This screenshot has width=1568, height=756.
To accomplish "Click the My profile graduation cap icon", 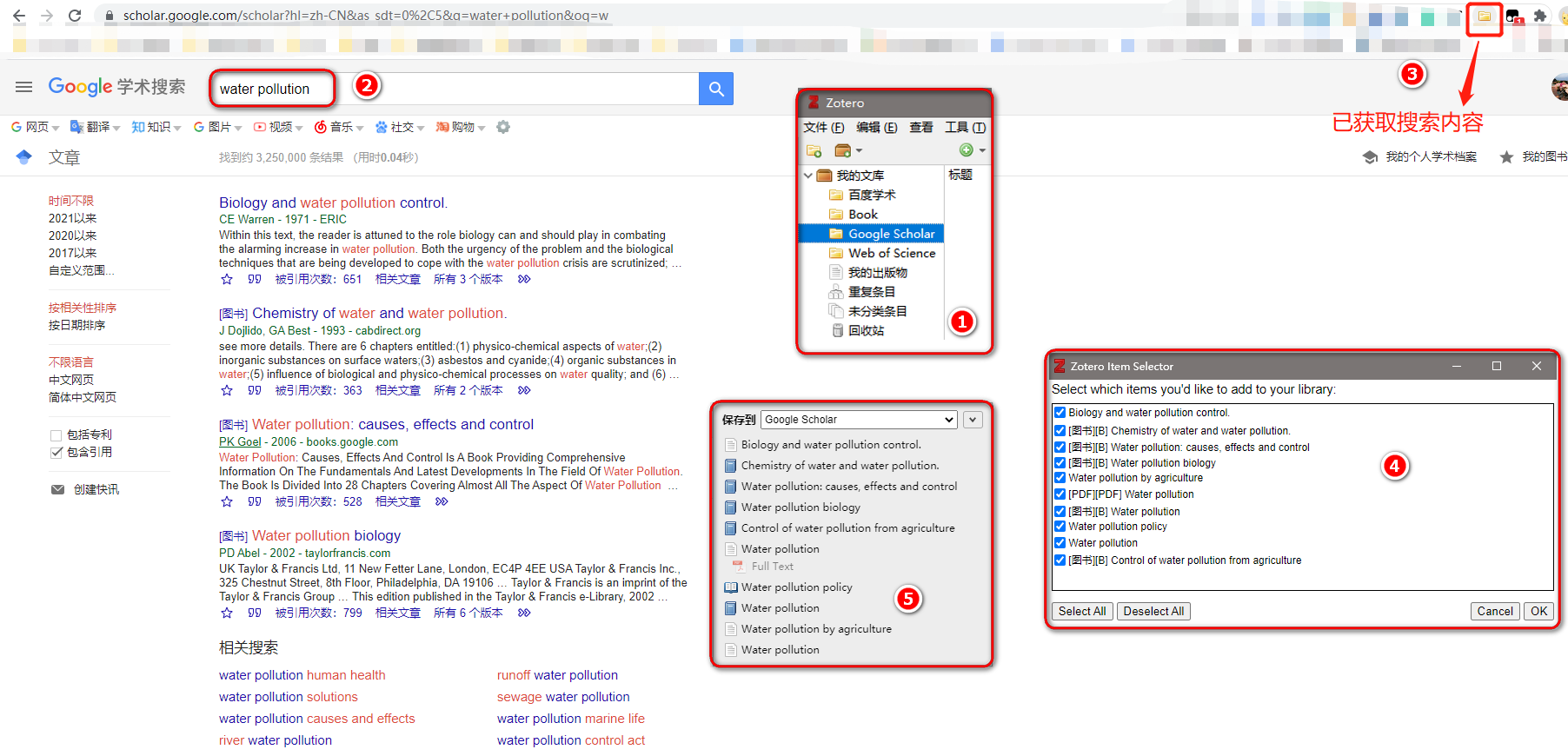I will click(x=1371, y=157).
